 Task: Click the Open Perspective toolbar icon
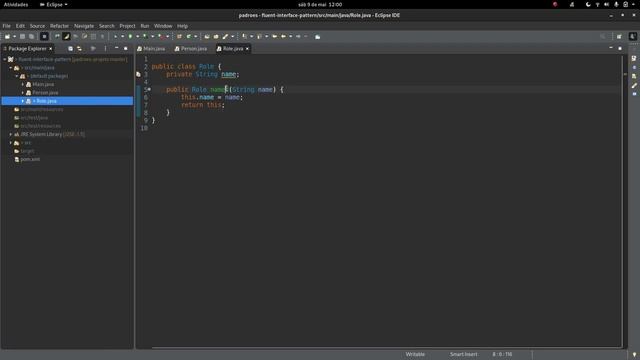click(x=619, y=37)
